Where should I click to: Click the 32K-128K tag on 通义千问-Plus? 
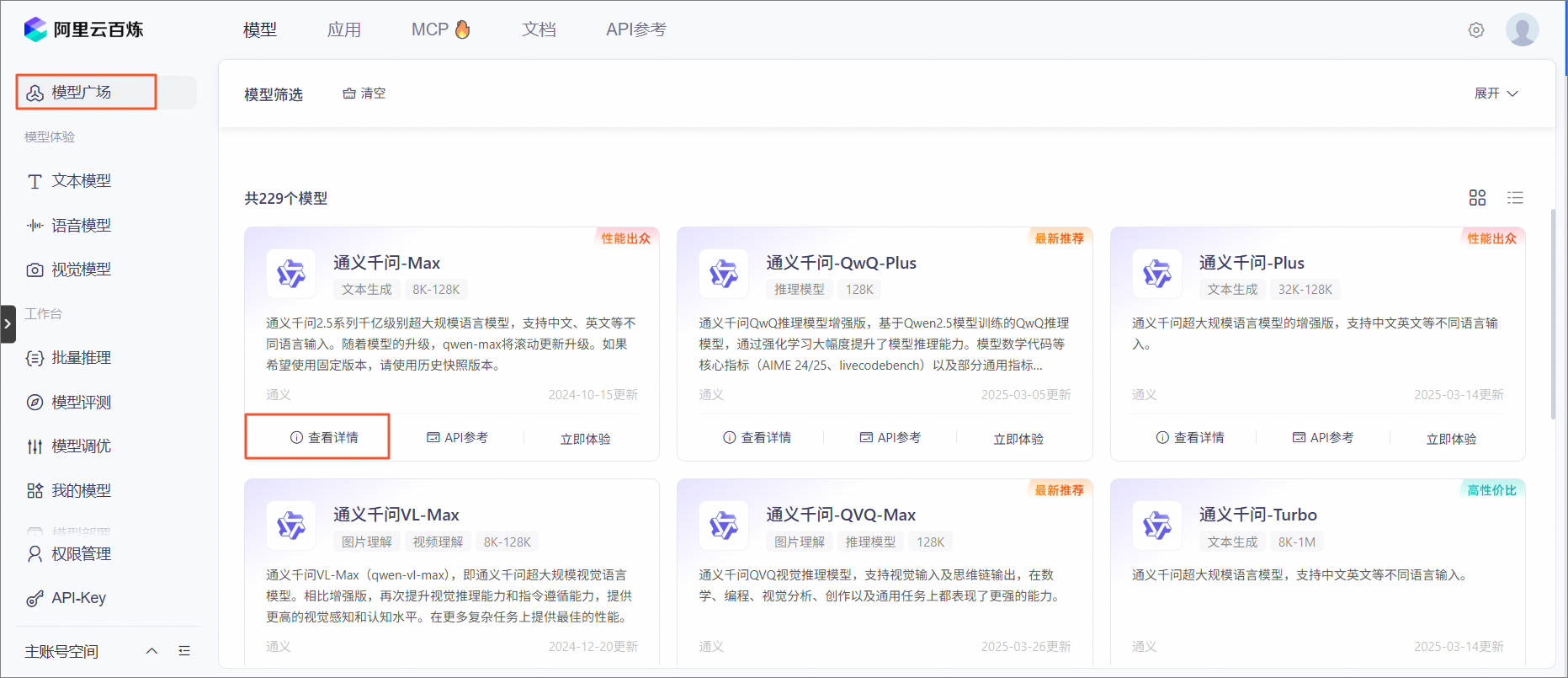pyautogui.click(x=1305, y=290)
